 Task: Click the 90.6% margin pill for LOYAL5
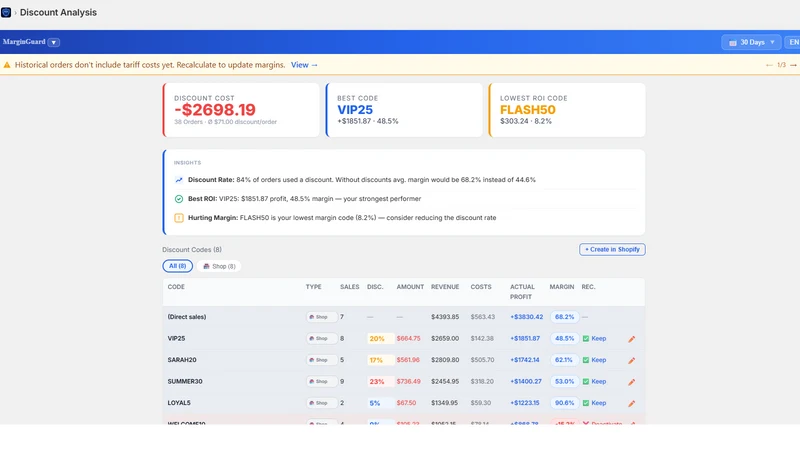564,403
